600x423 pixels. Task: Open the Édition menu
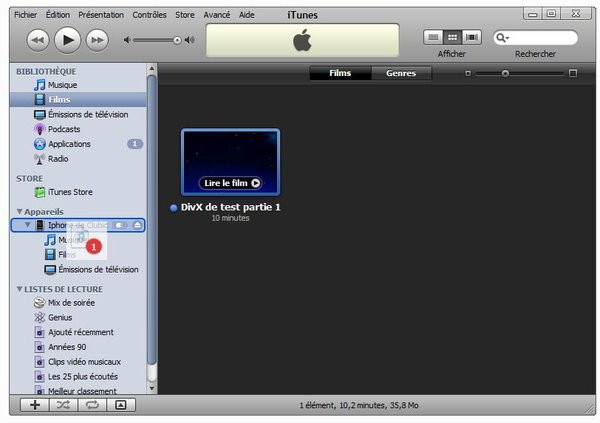58,15
